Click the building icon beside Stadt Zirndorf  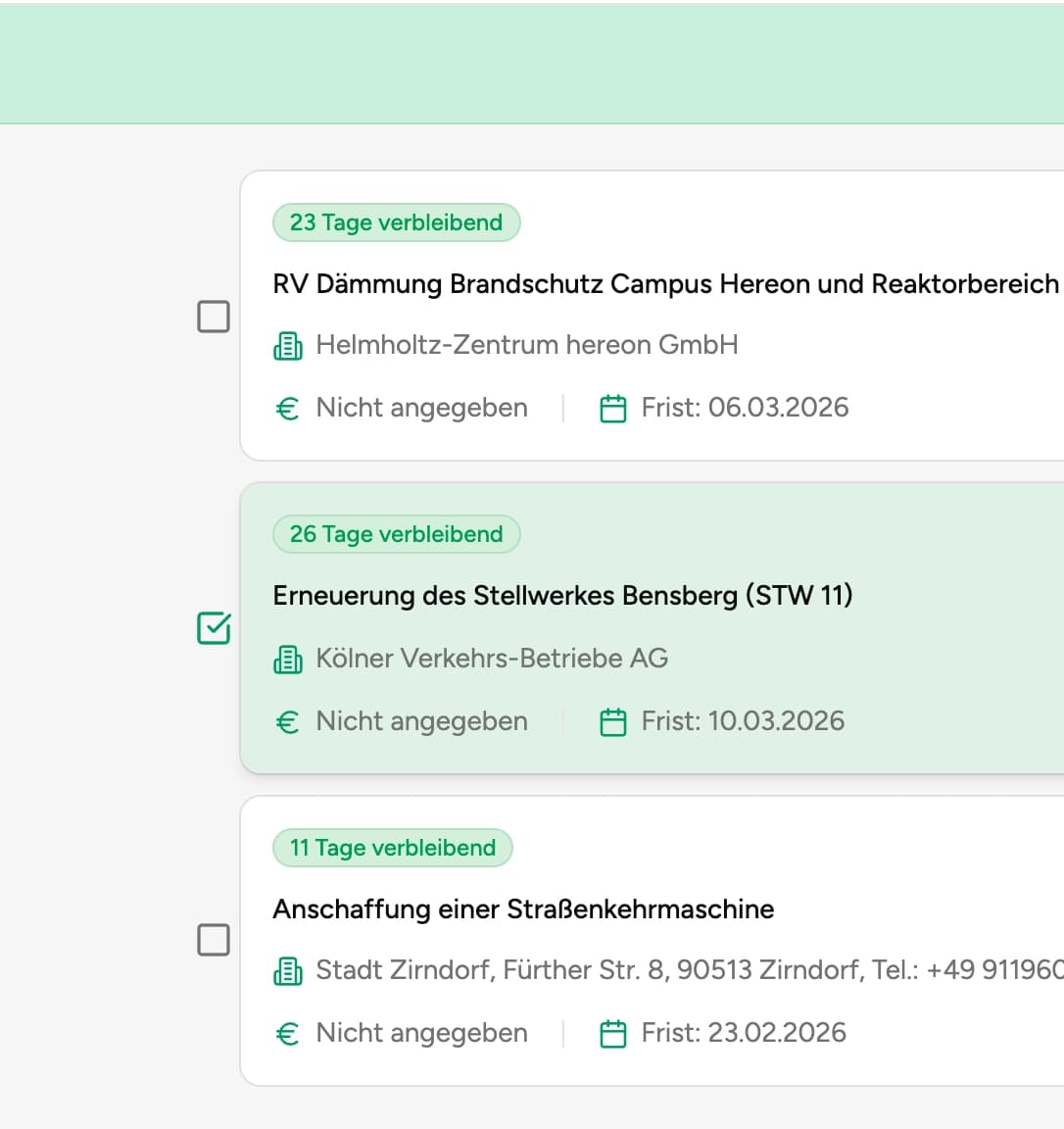(288, 970)
